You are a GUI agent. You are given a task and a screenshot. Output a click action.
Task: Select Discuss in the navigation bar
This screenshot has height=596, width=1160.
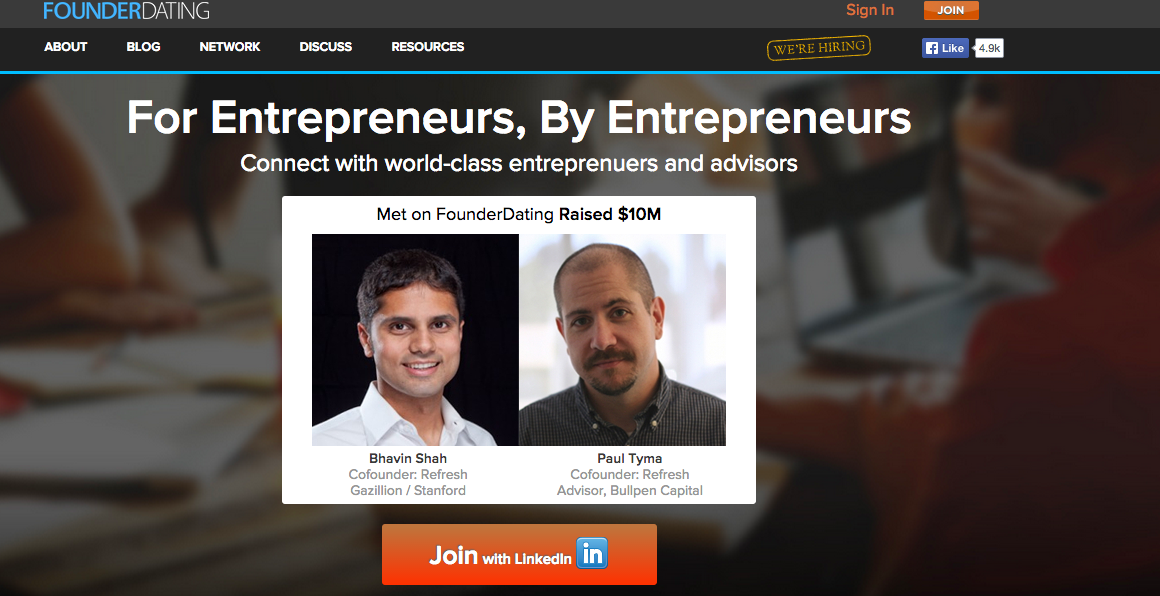pos(326,47)
